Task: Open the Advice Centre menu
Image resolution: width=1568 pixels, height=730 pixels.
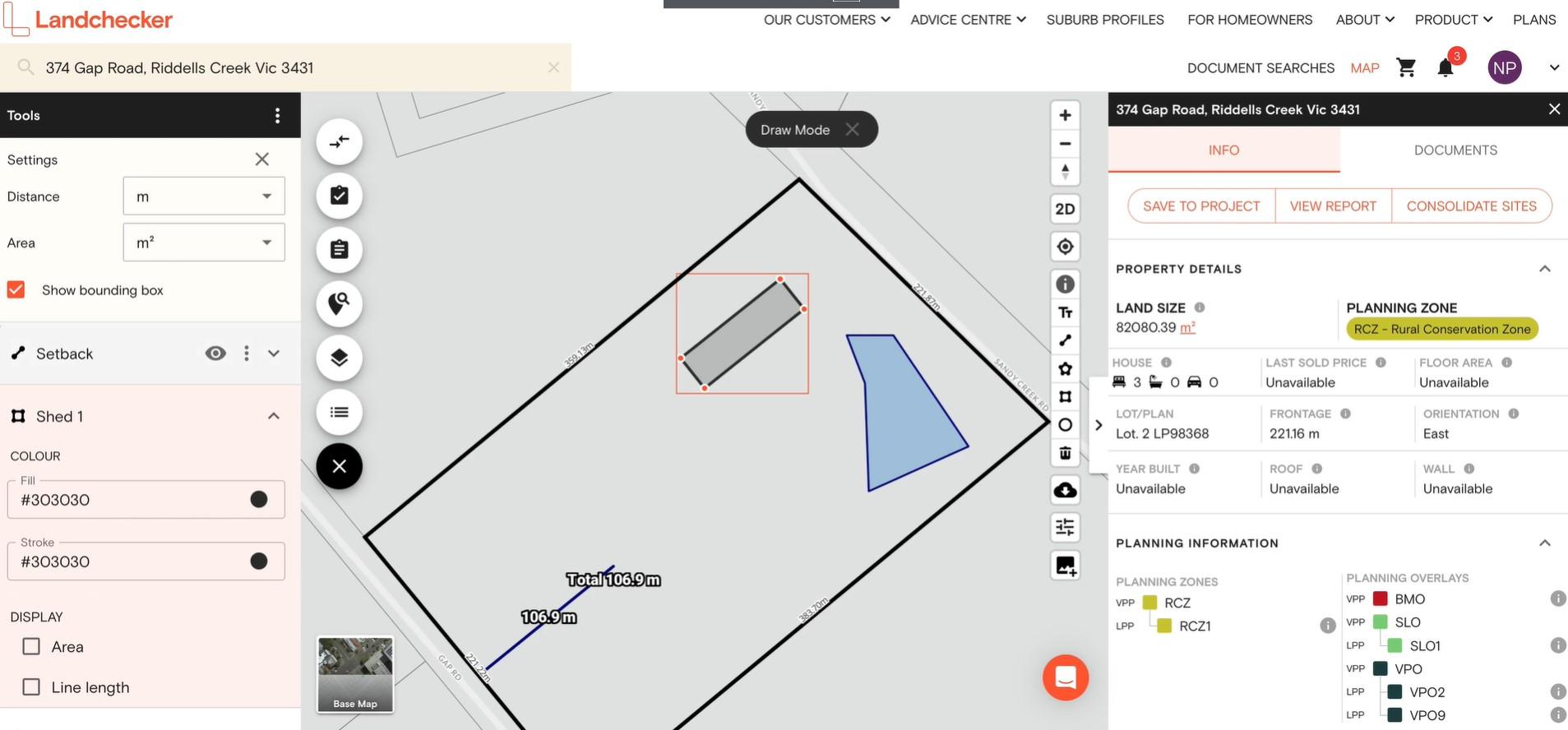Action: point(968,20)
